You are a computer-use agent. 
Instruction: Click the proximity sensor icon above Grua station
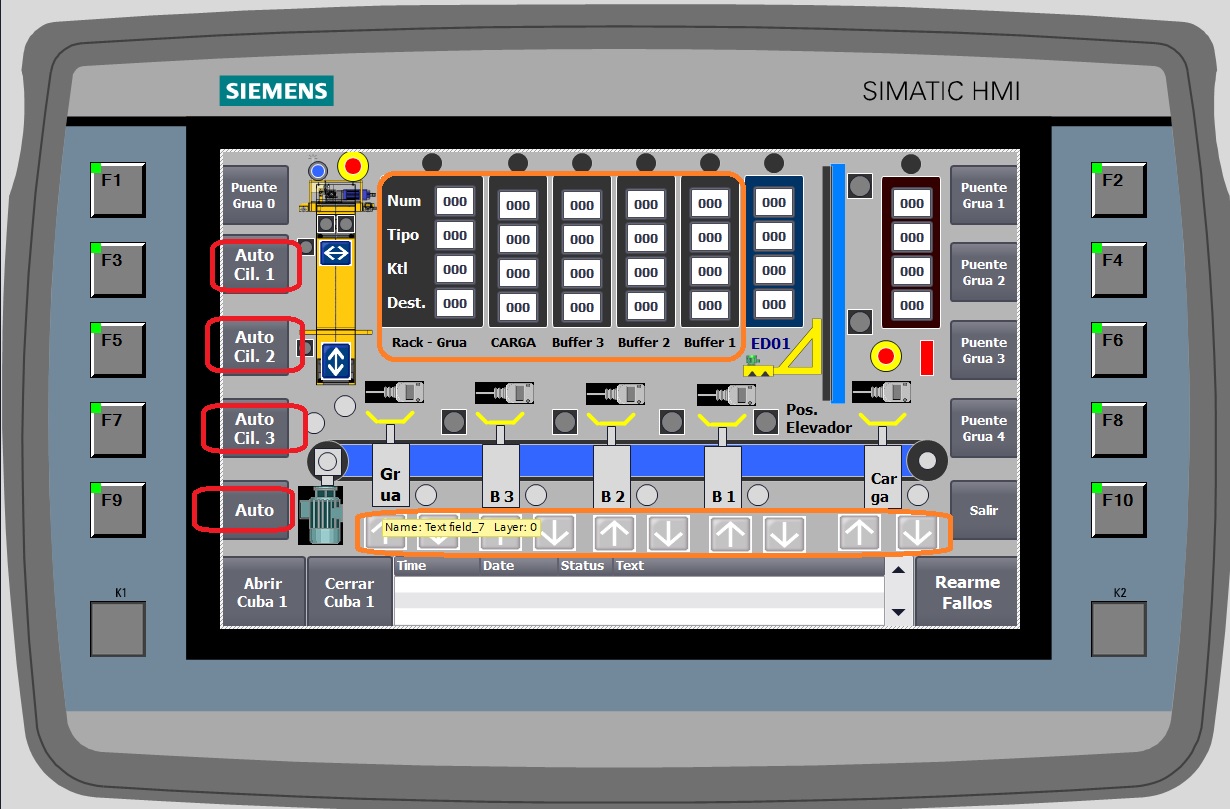[x=394, y=391]
